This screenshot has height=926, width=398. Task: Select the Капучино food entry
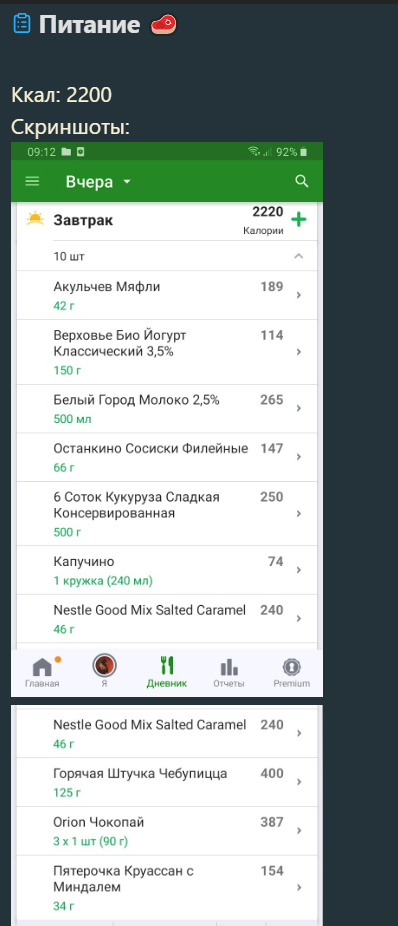click(167, 570)
